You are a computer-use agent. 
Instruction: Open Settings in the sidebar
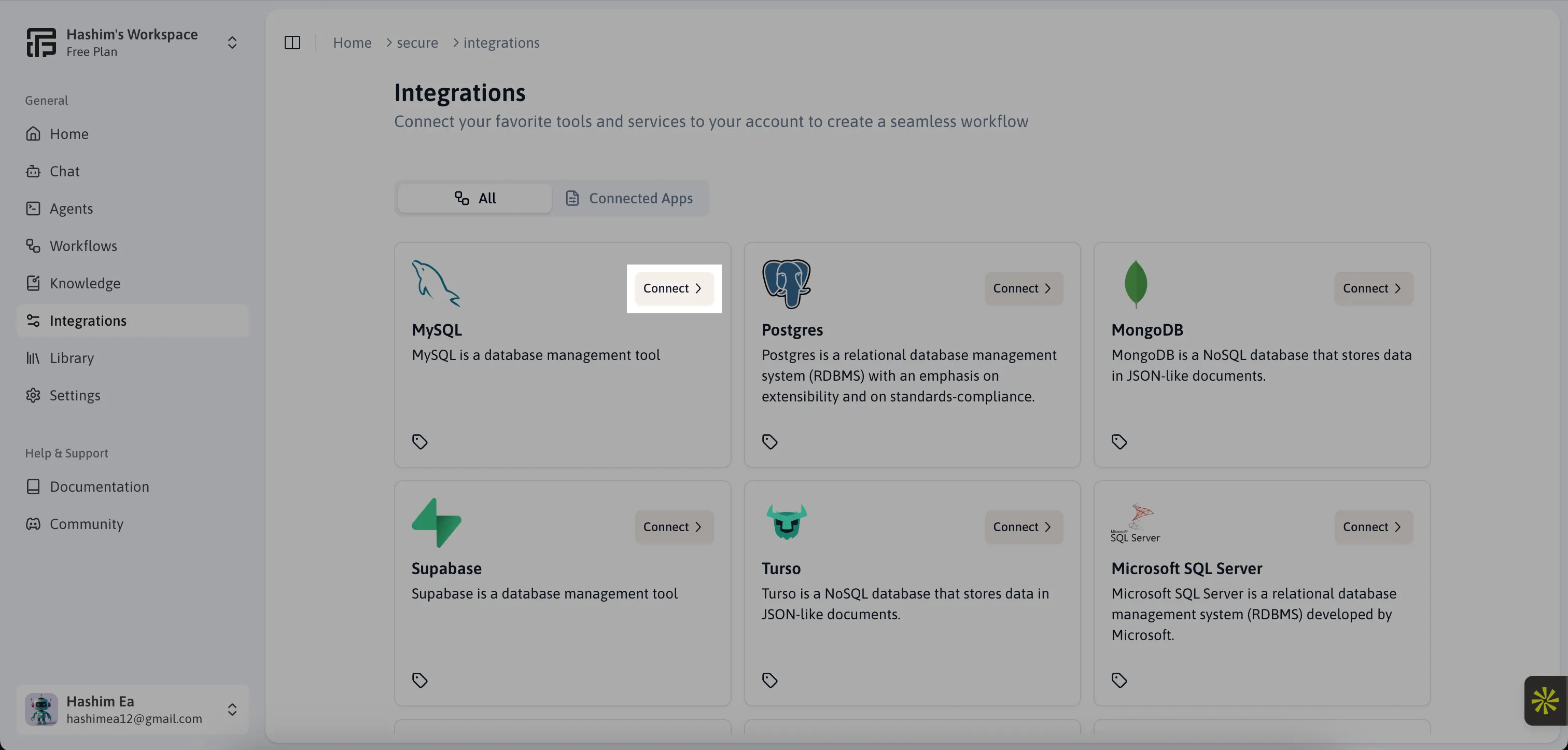[x=133, y=395]
